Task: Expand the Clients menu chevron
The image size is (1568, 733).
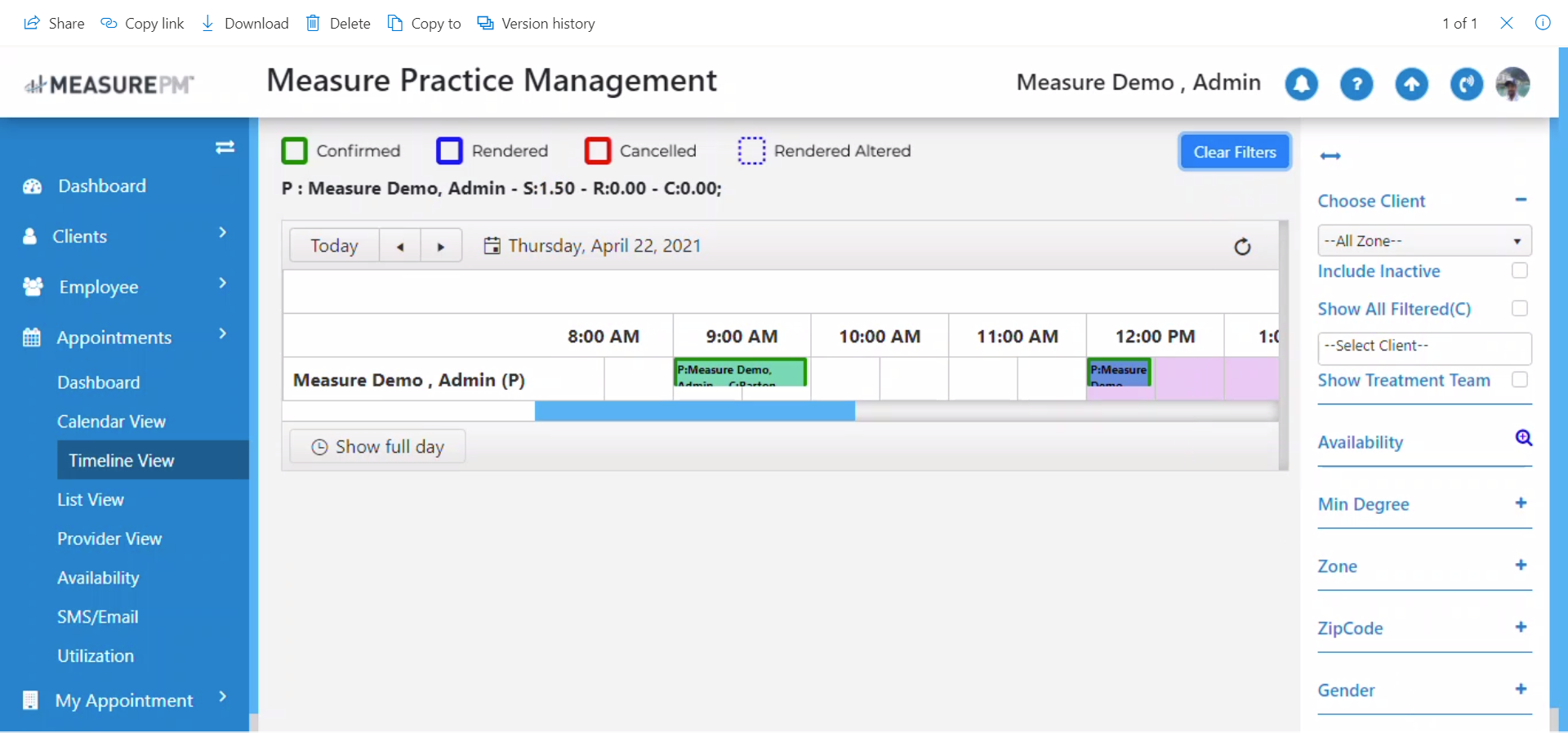Action: point(222,233)
